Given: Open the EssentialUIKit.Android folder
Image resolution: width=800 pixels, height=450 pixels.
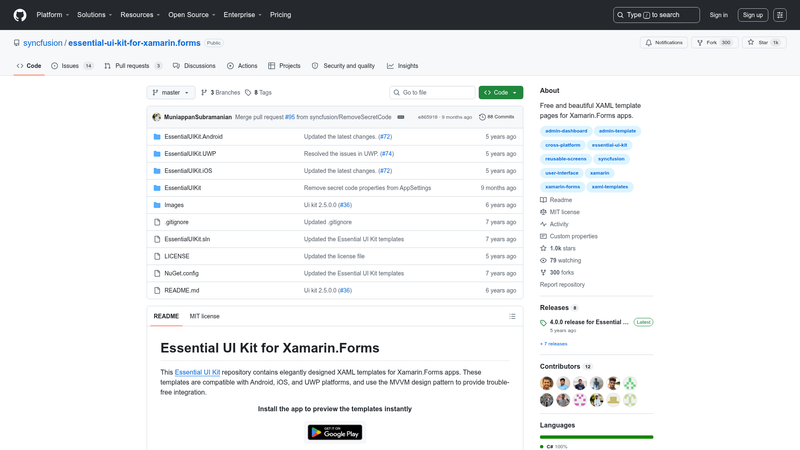Looking at the screenshot, I should pos(193,137).
